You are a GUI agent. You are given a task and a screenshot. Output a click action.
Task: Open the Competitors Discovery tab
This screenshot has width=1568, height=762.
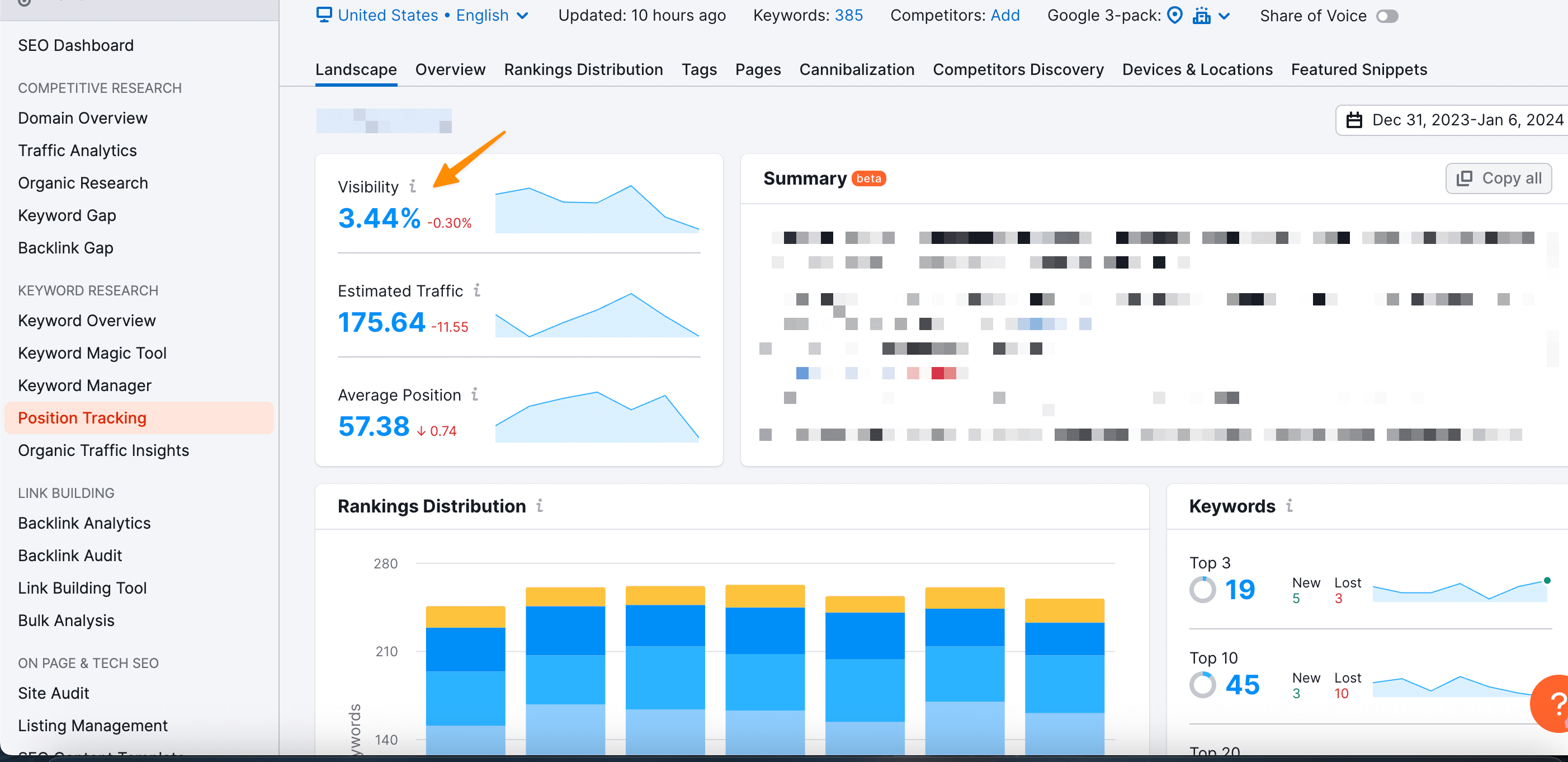1018,69
